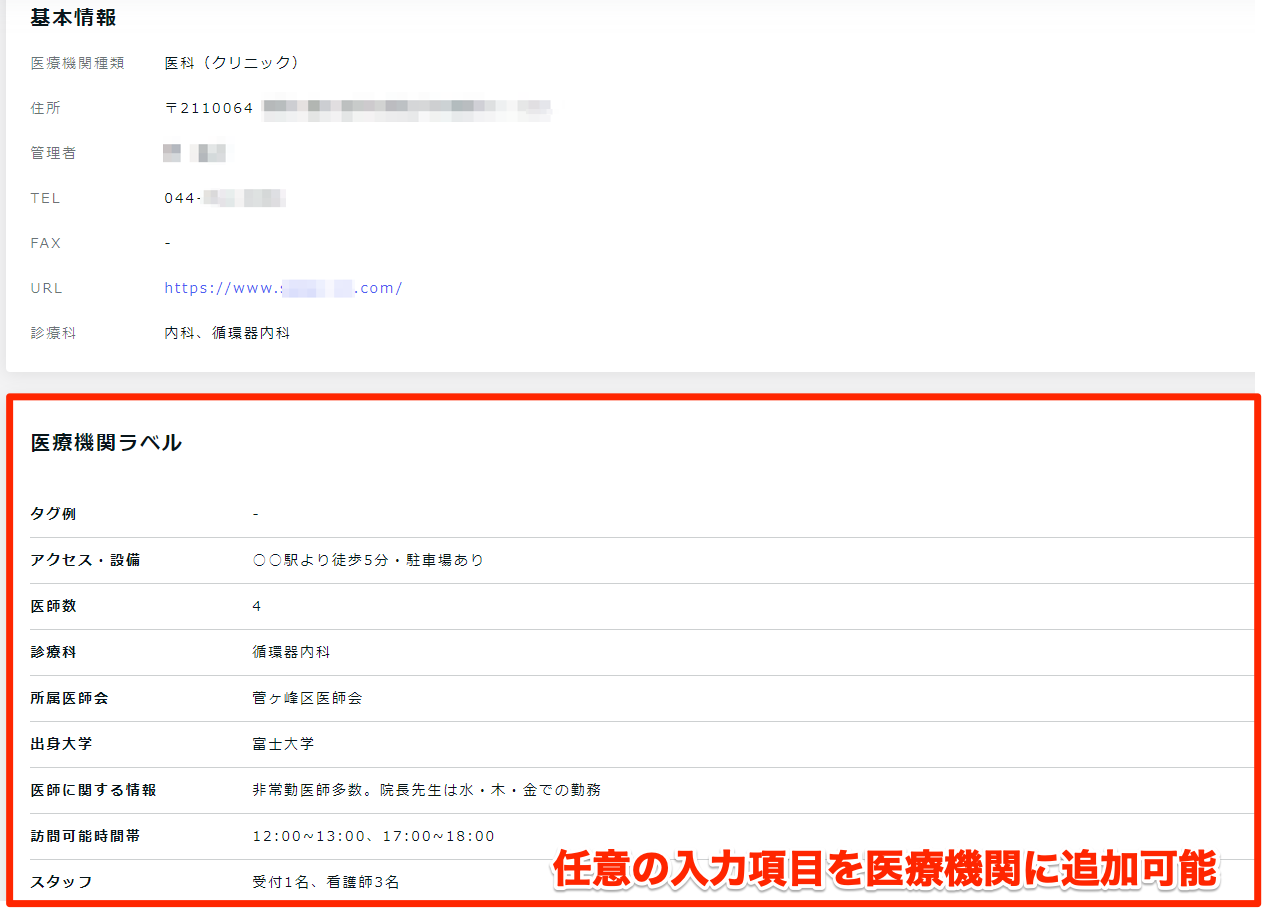This screenshot has height=908, width=1262.
Task: Select the value 循環器内科
Action: click(291, 652)
